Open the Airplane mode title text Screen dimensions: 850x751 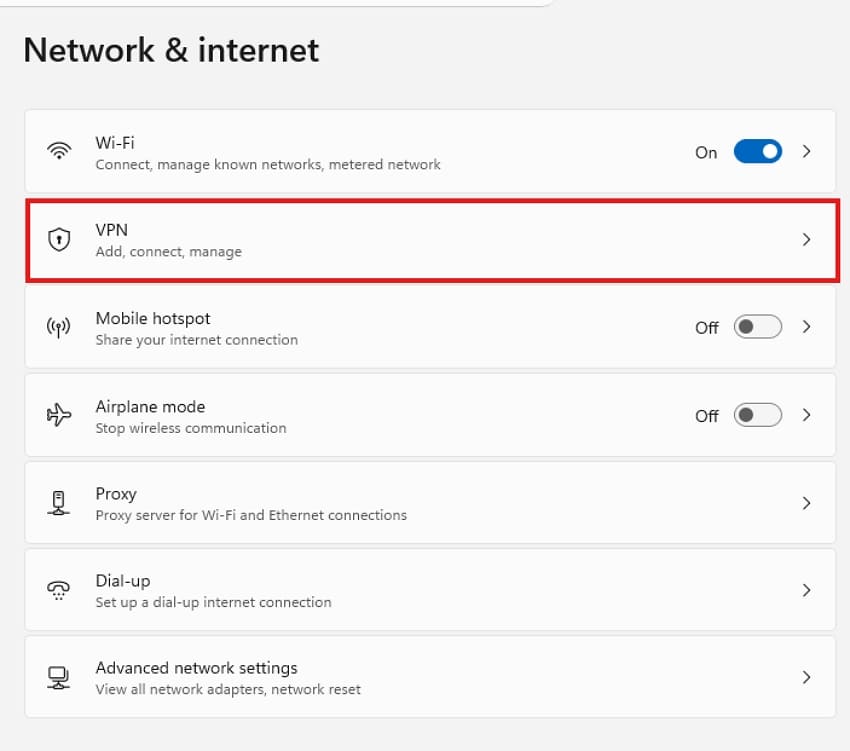coord(150,407)
